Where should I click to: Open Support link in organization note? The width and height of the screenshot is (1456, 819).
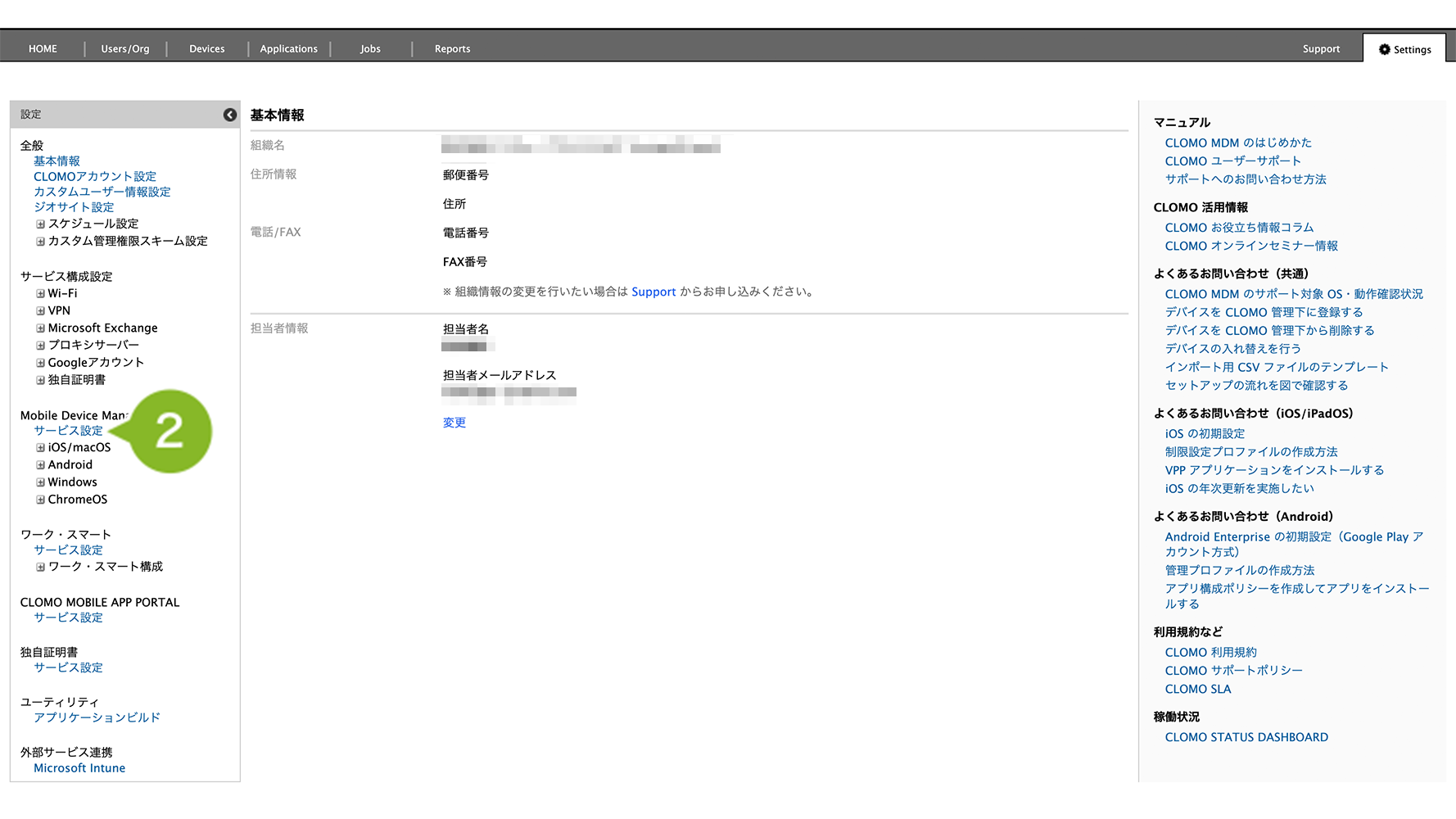(x=653, y=292)
